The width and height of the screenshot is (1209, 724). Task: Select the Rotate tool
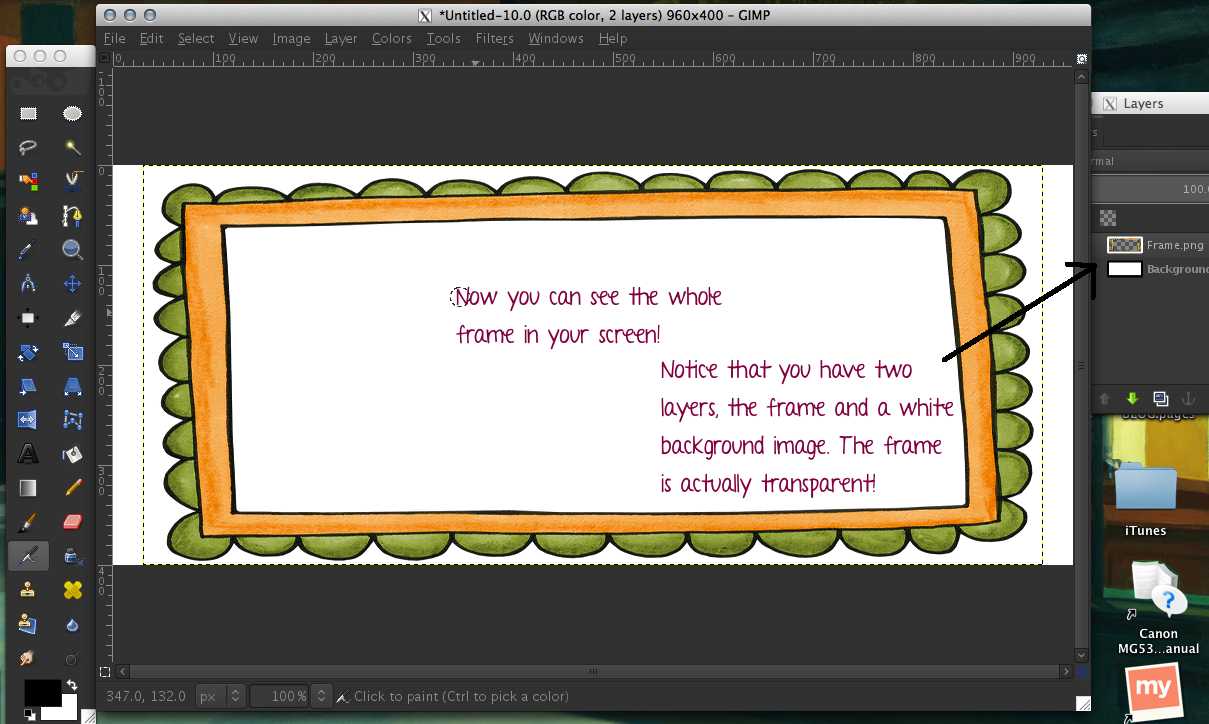[29, 352]
